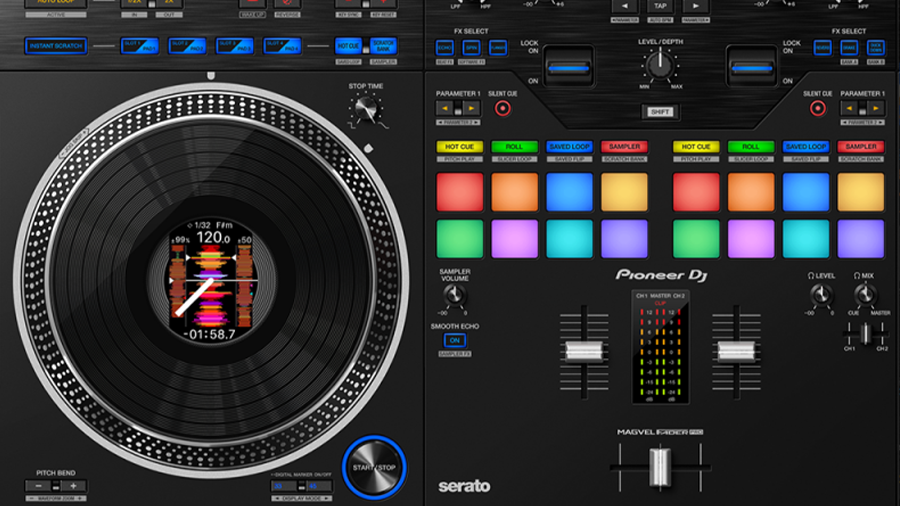The width and height of the screenshot is (900, 506).
Task: Tap the left deck purple performance pad
Action: (x=624, y=239)
